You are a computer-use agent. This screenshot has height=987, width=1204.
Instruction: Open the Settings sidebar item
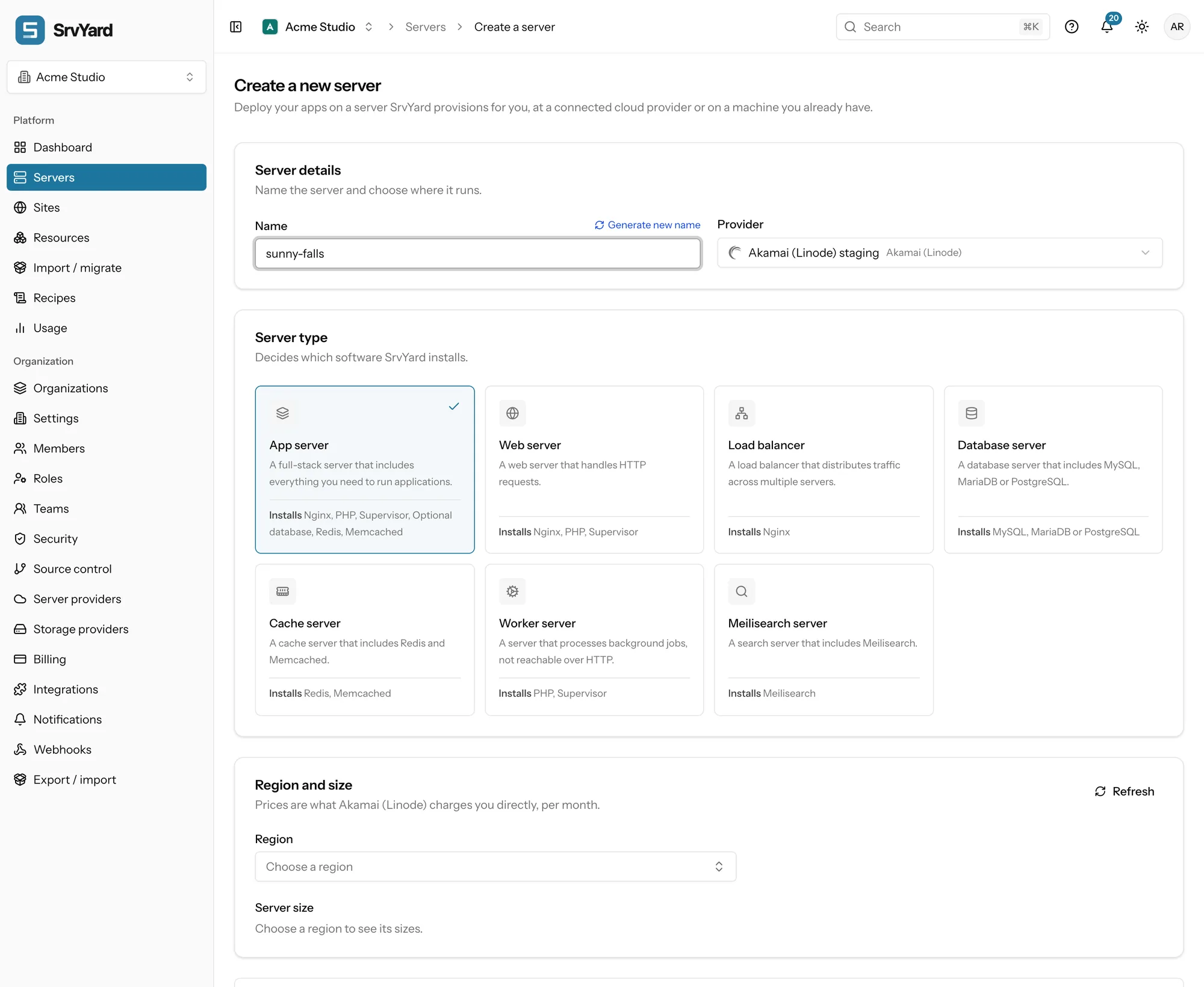click(107, 419)
